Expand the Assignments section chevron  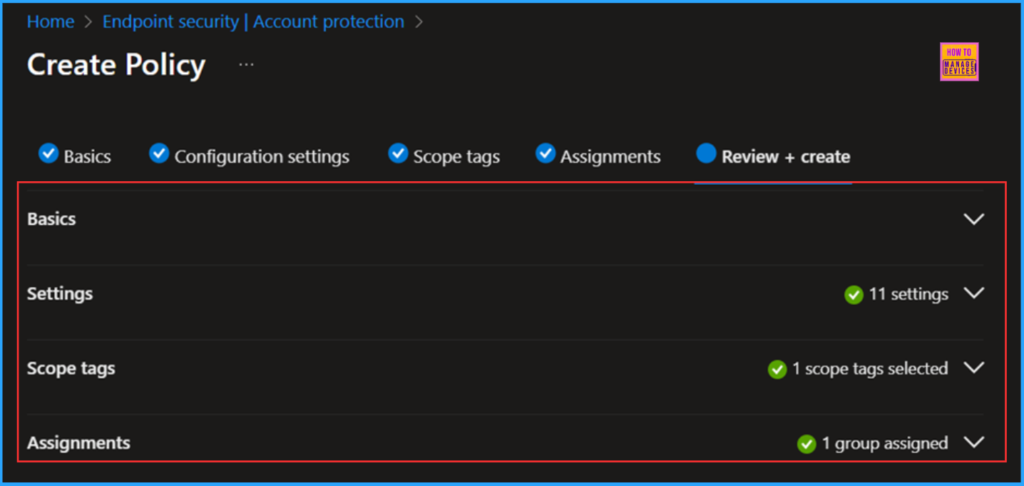[974, 443]
